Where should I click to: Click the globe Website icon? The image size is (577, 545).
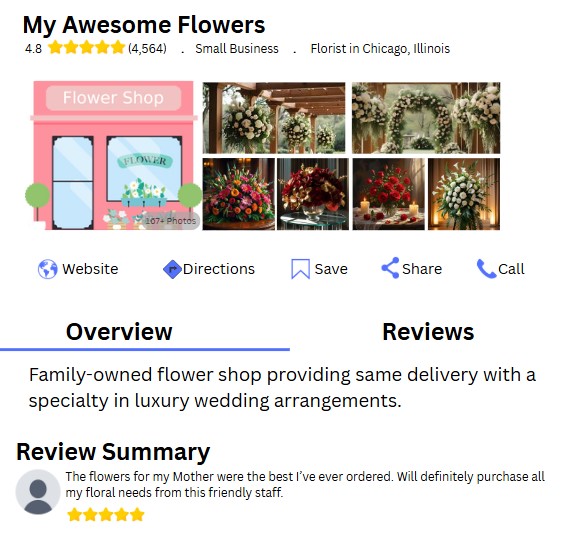[x=48, y=269]
